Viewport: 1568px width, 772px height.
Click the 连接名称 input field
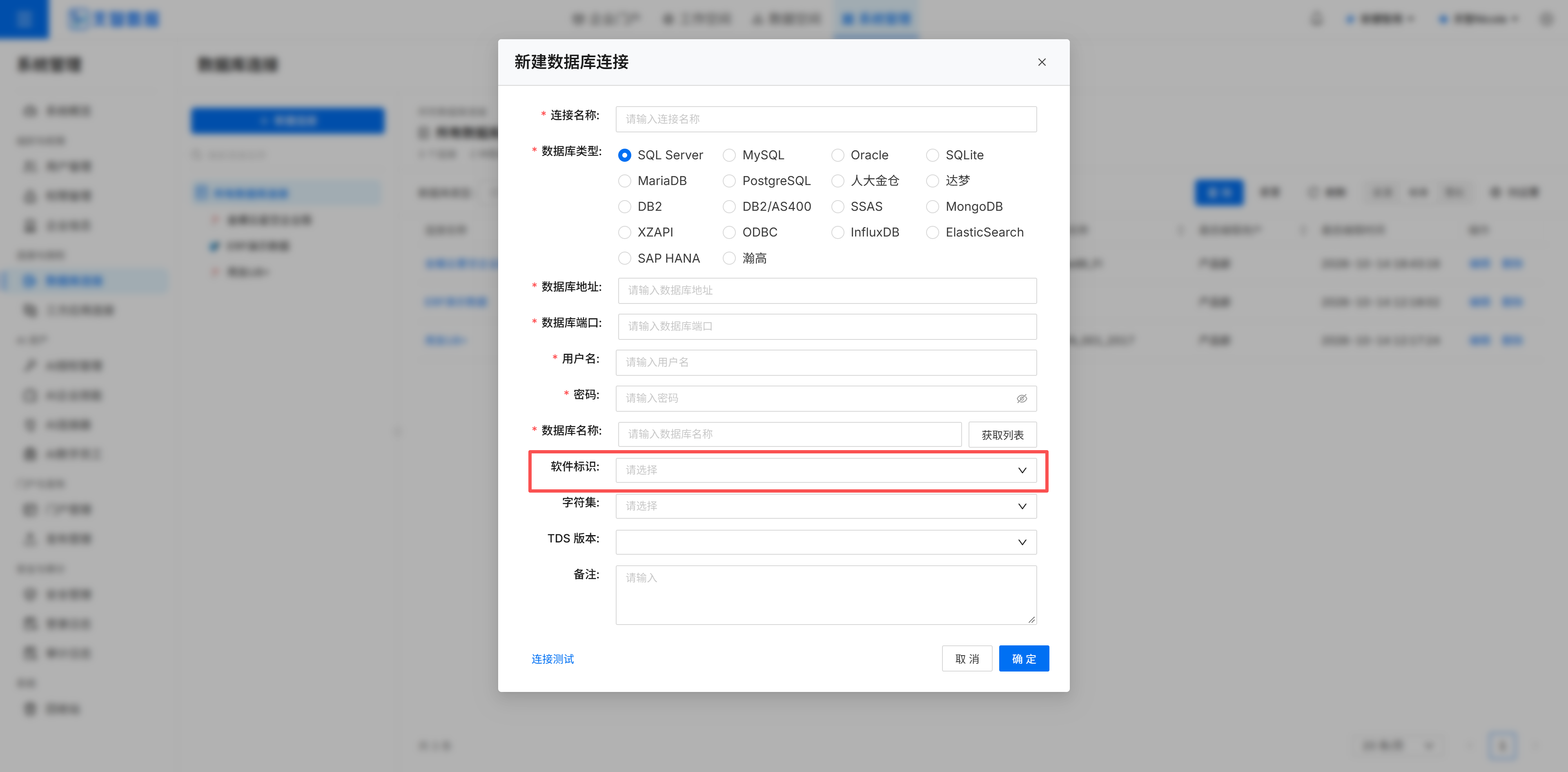pyautogui.click(x=826, y=119)
